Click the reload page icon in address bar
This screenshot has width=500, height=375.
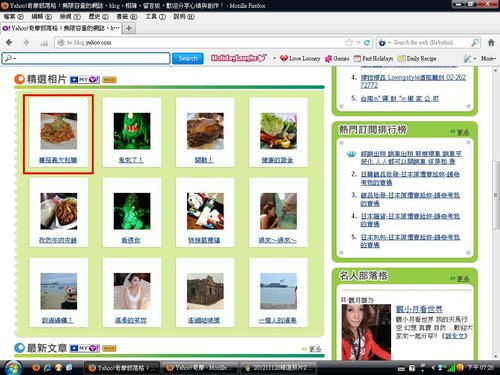tap(367, 42)
